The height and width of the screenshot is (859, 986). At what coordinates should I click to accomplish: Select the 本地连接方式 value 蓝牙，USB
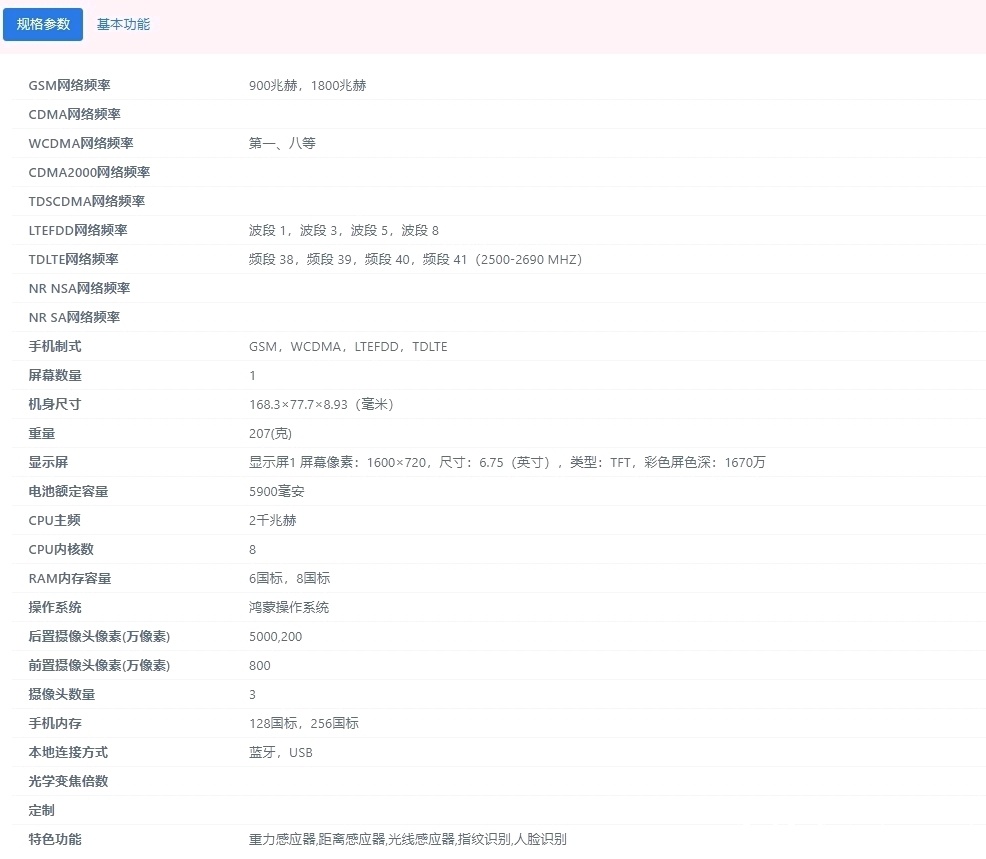(281, 752)
